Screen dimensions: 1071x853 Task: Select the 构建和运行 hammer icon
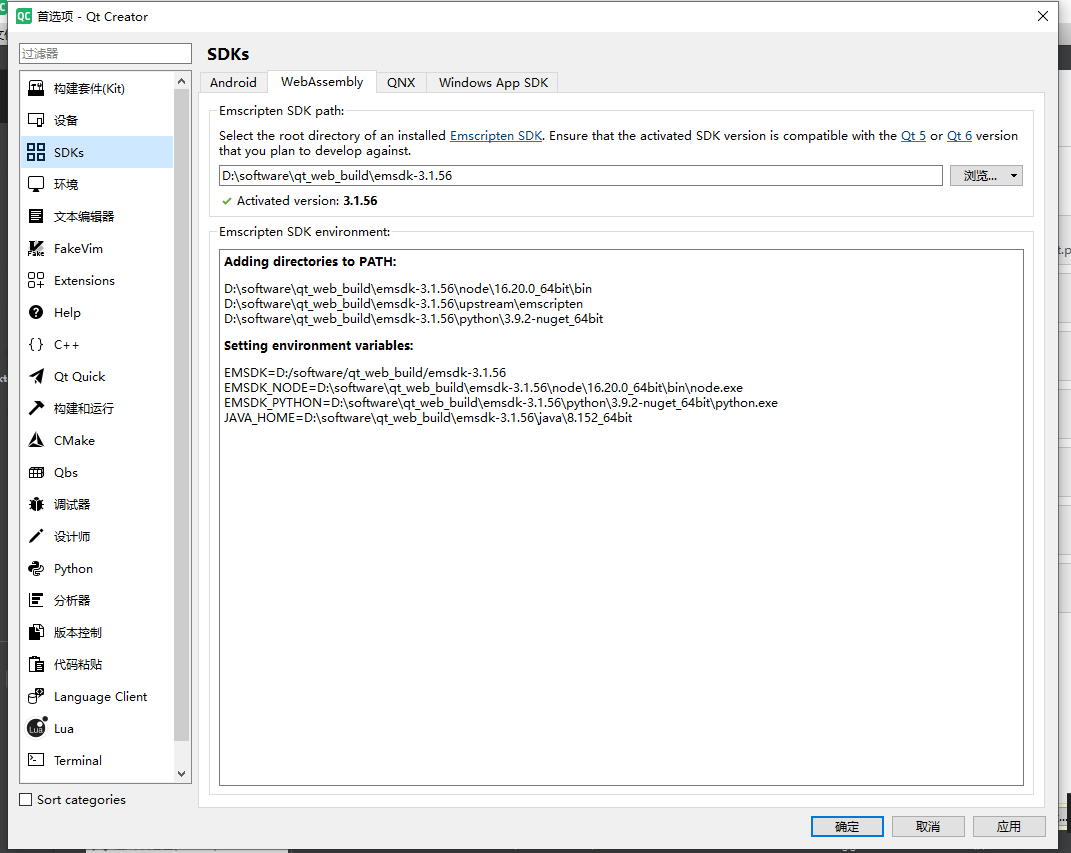point(36,408)
